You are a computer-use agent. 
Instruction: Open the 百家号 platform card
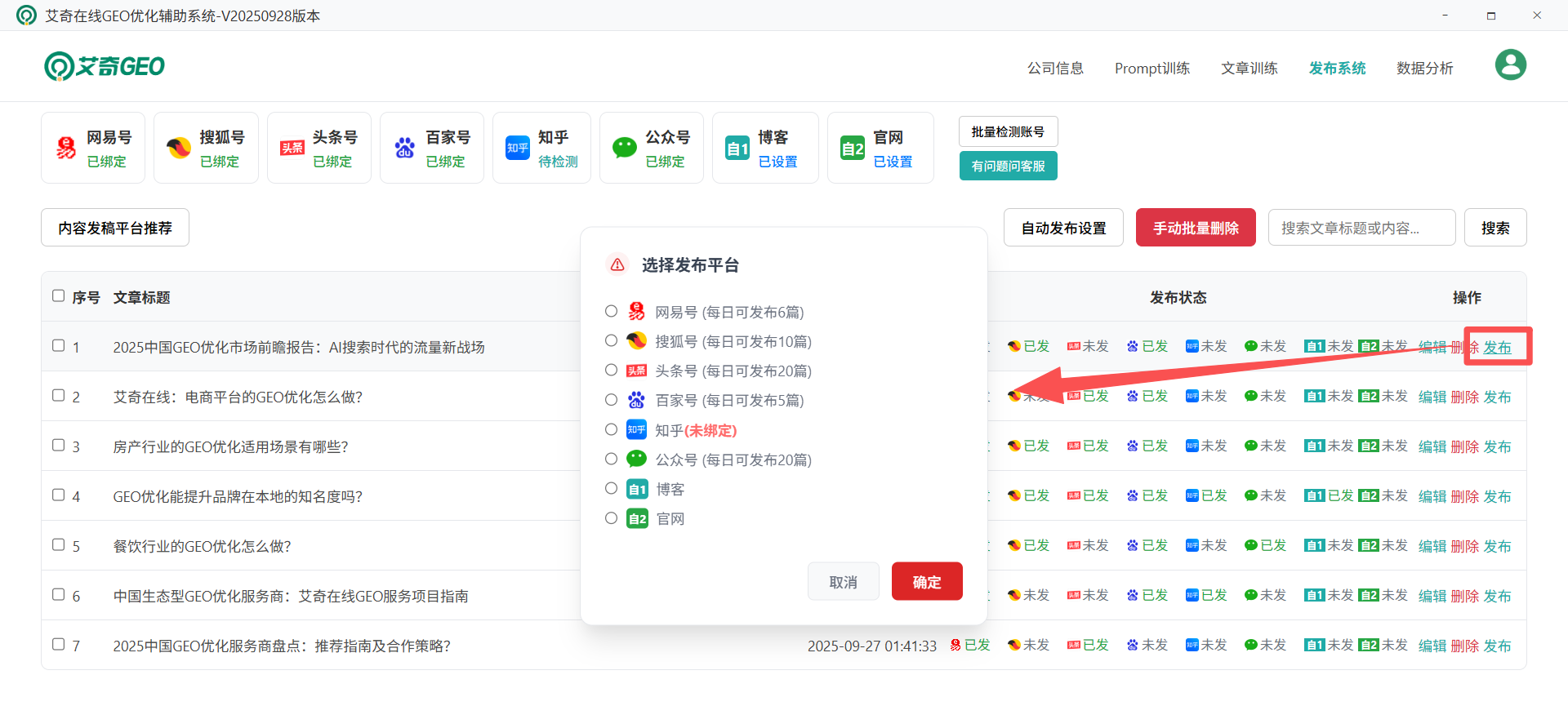432,148
